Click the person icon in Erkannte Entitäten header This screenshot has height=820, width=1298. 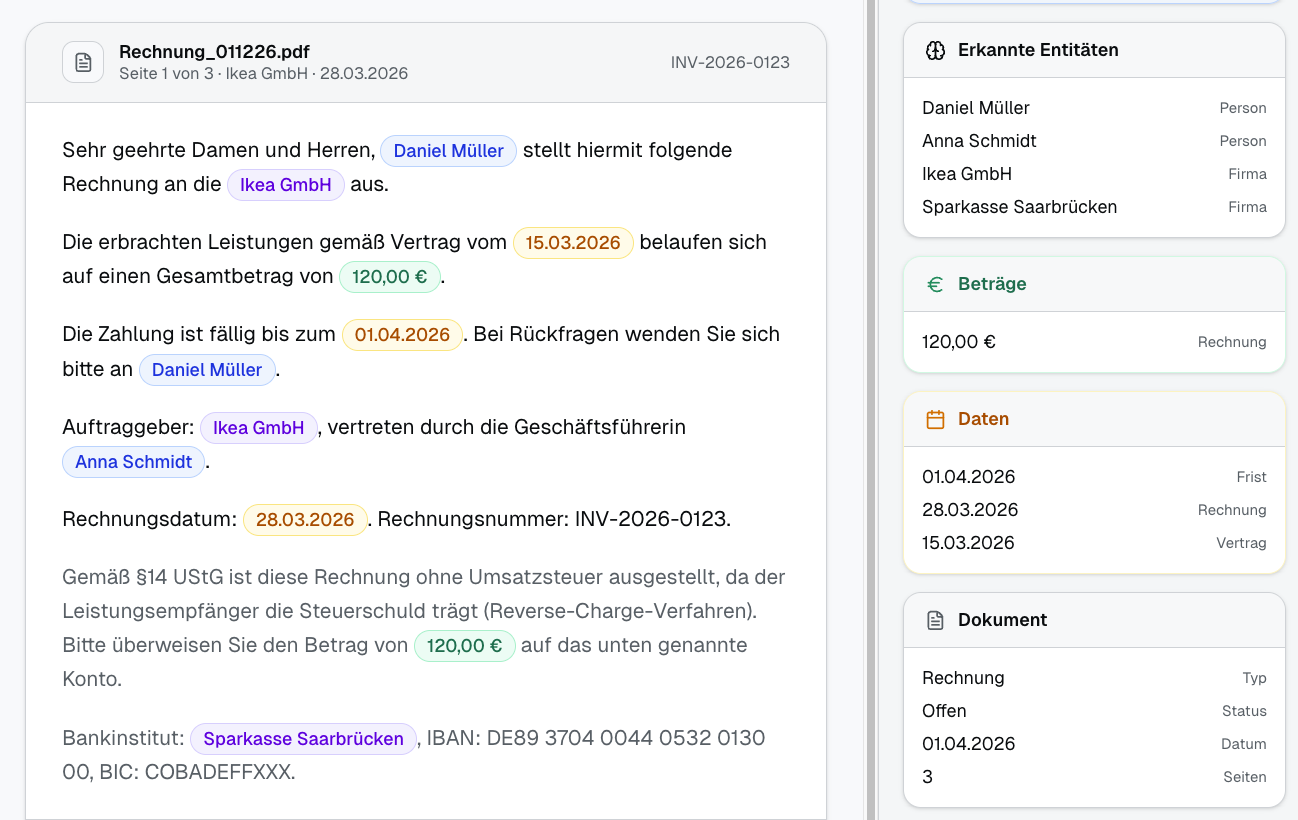click(x=935, y=50)
